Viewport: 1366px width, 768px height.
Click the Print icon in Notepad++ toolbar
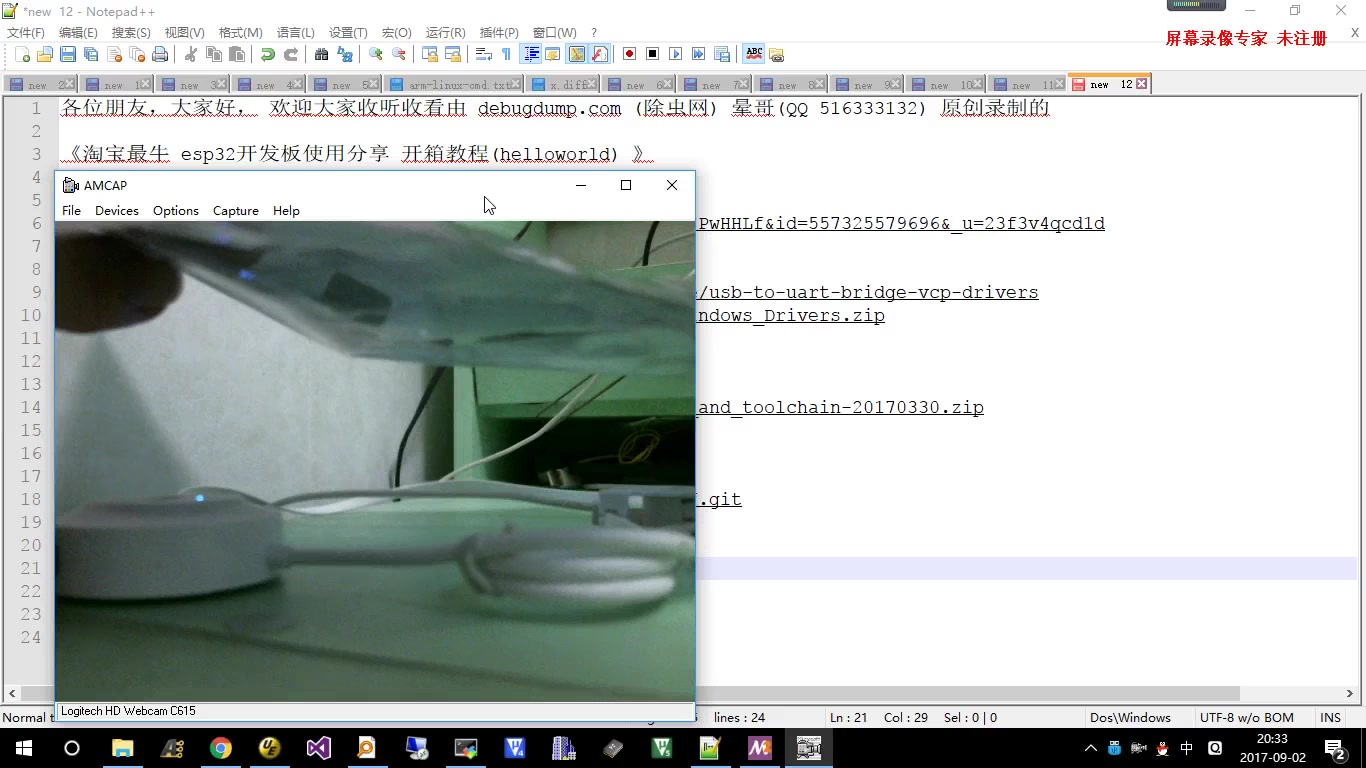158,54
